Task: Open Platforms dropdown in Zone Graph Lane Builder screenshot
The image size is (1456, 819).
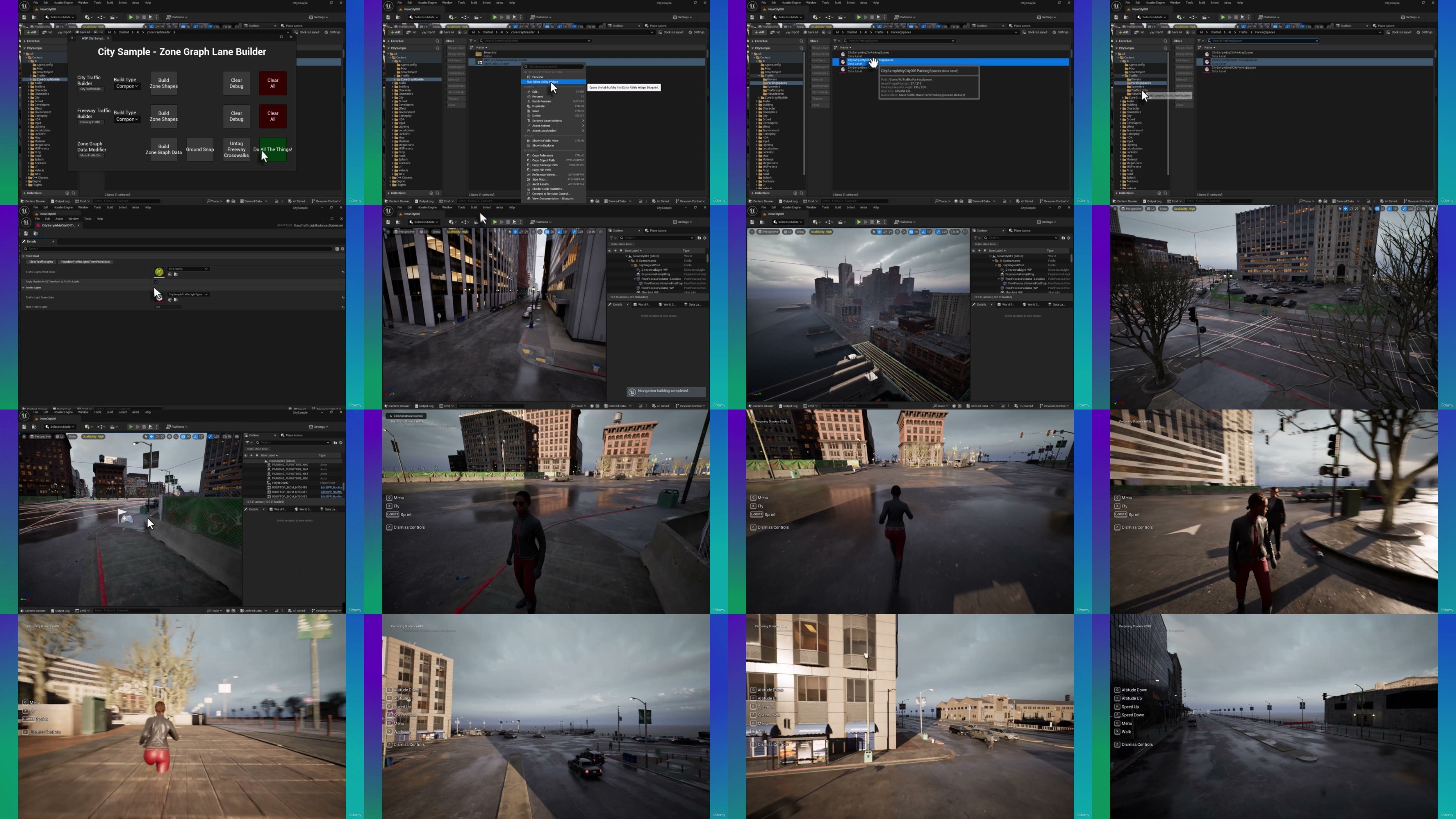Action: [177, 18]
